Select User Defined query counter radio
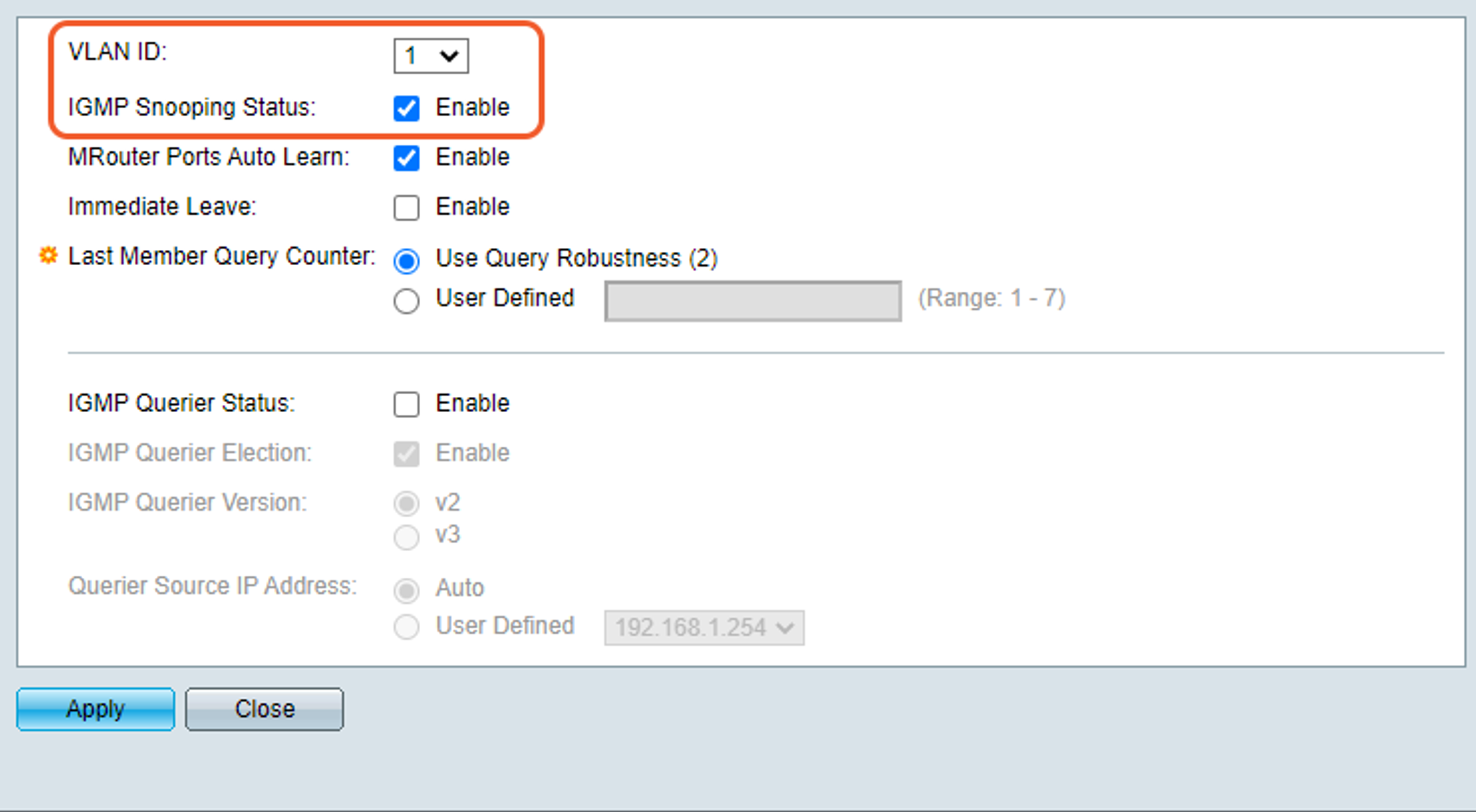This screenshot has width=1476, height=812. pos(406,300)
